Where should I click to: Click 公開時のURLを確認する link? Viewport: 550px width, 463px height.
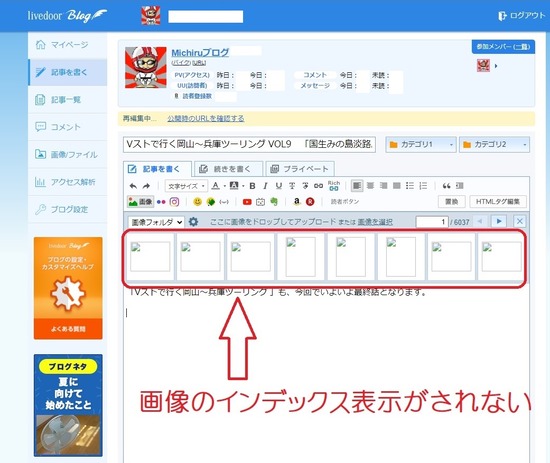coord(206,119)
